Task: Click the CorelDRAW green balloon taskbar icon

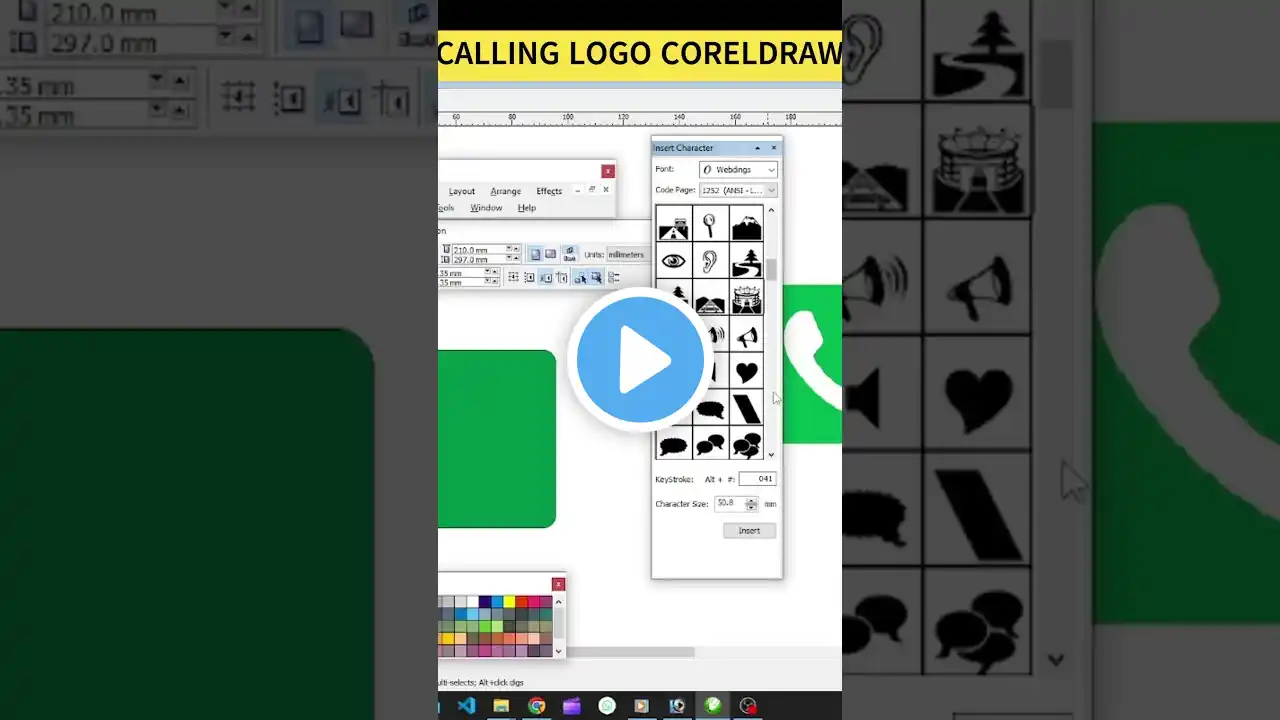Action: point(712,706)
